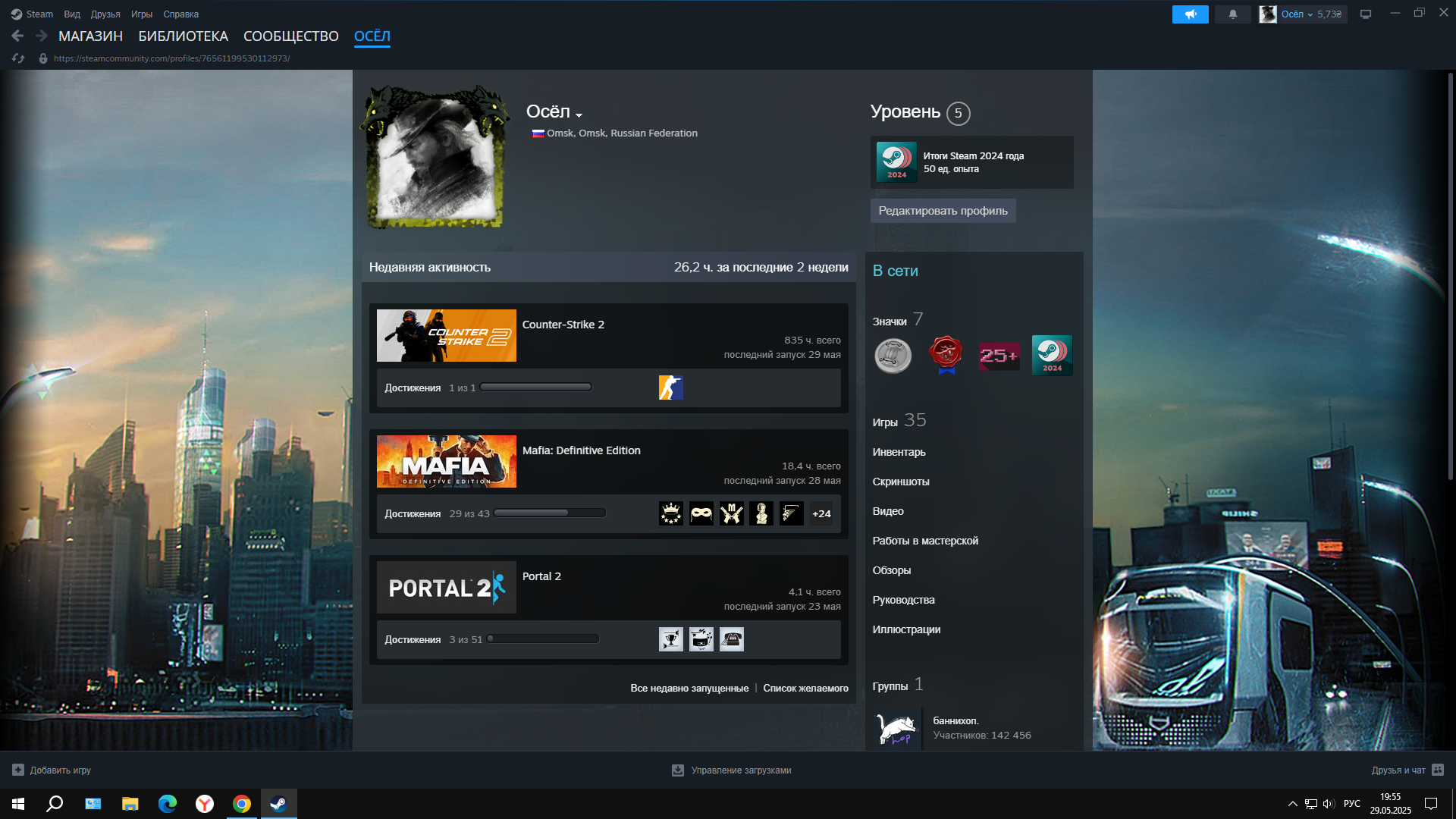Open the third Mafia achievement icon
Viewport: 1456px width, 819px height.
(x=731, y=513)
